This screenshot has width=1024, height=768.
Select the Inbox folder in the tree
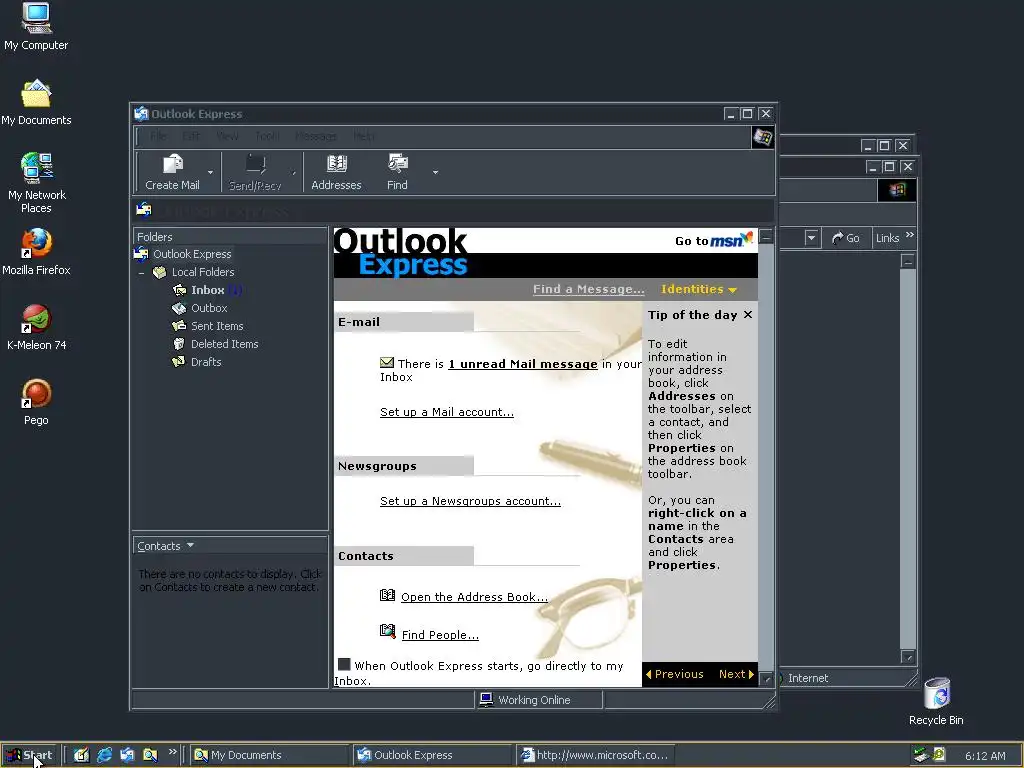point(208,290)
